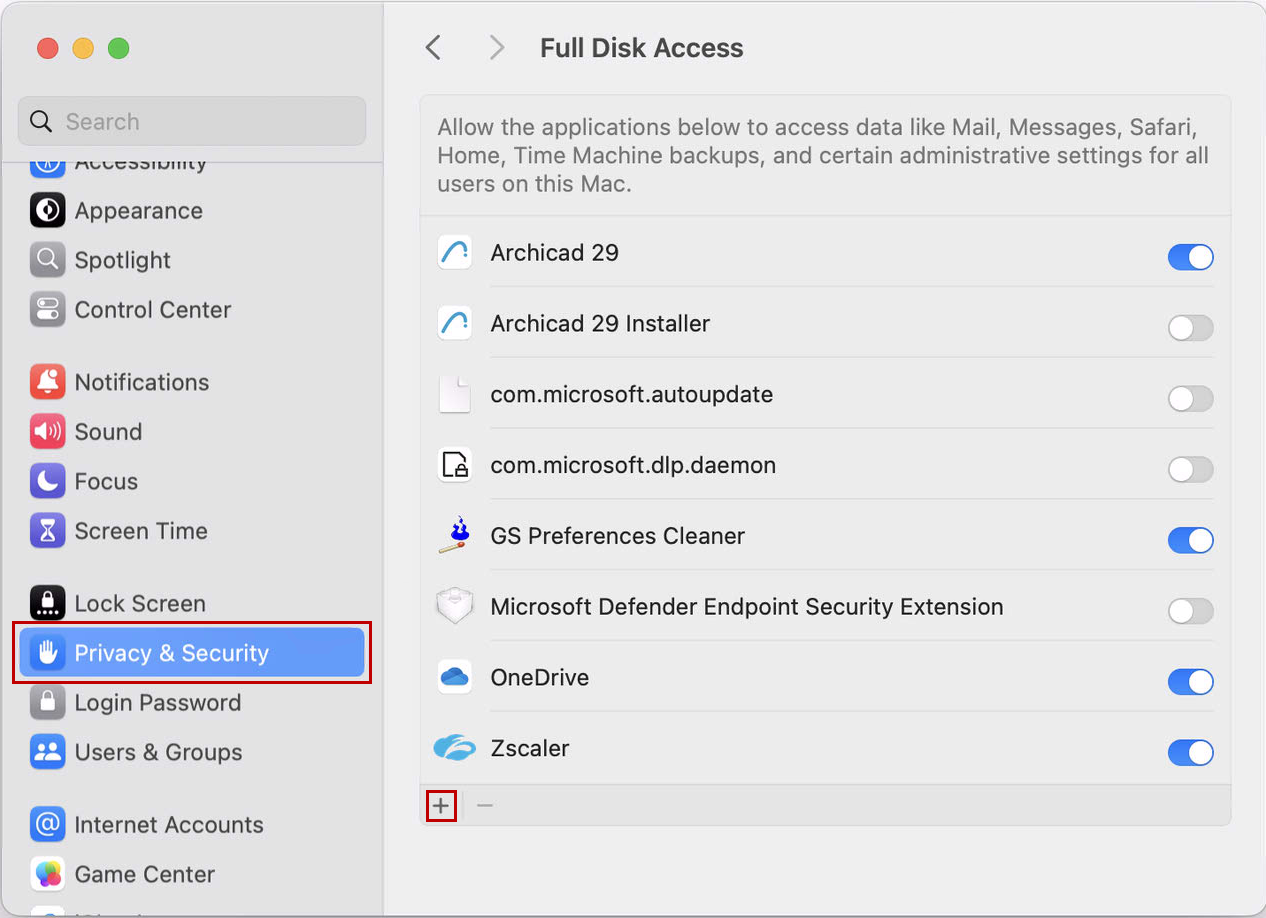Screen dimensions: 1266x918
Task: Click the forward navigation chevron
Action: click(x=497, y=47)
